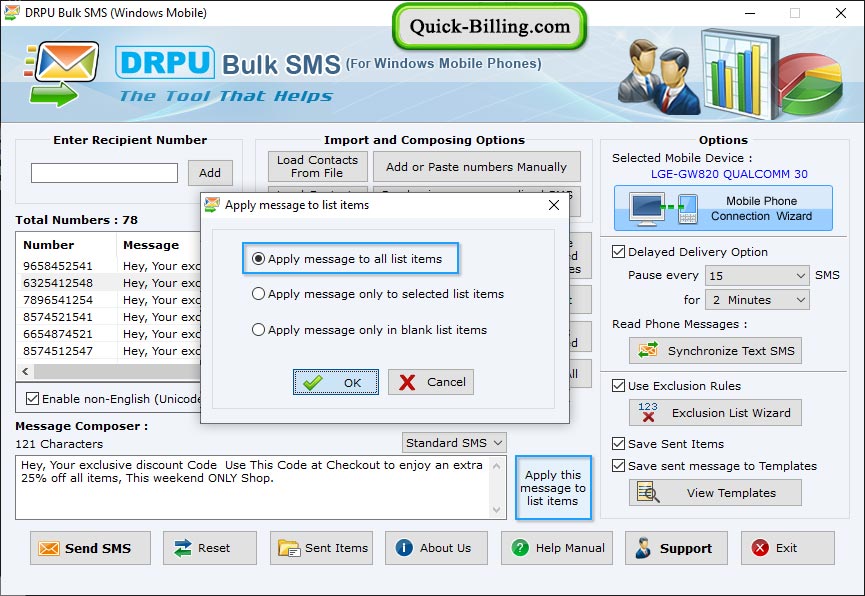Click the Synchronize Text SMS arrows icon
Image resolution: width=865 pixels, height=596 pixels.
pos(648,350)
